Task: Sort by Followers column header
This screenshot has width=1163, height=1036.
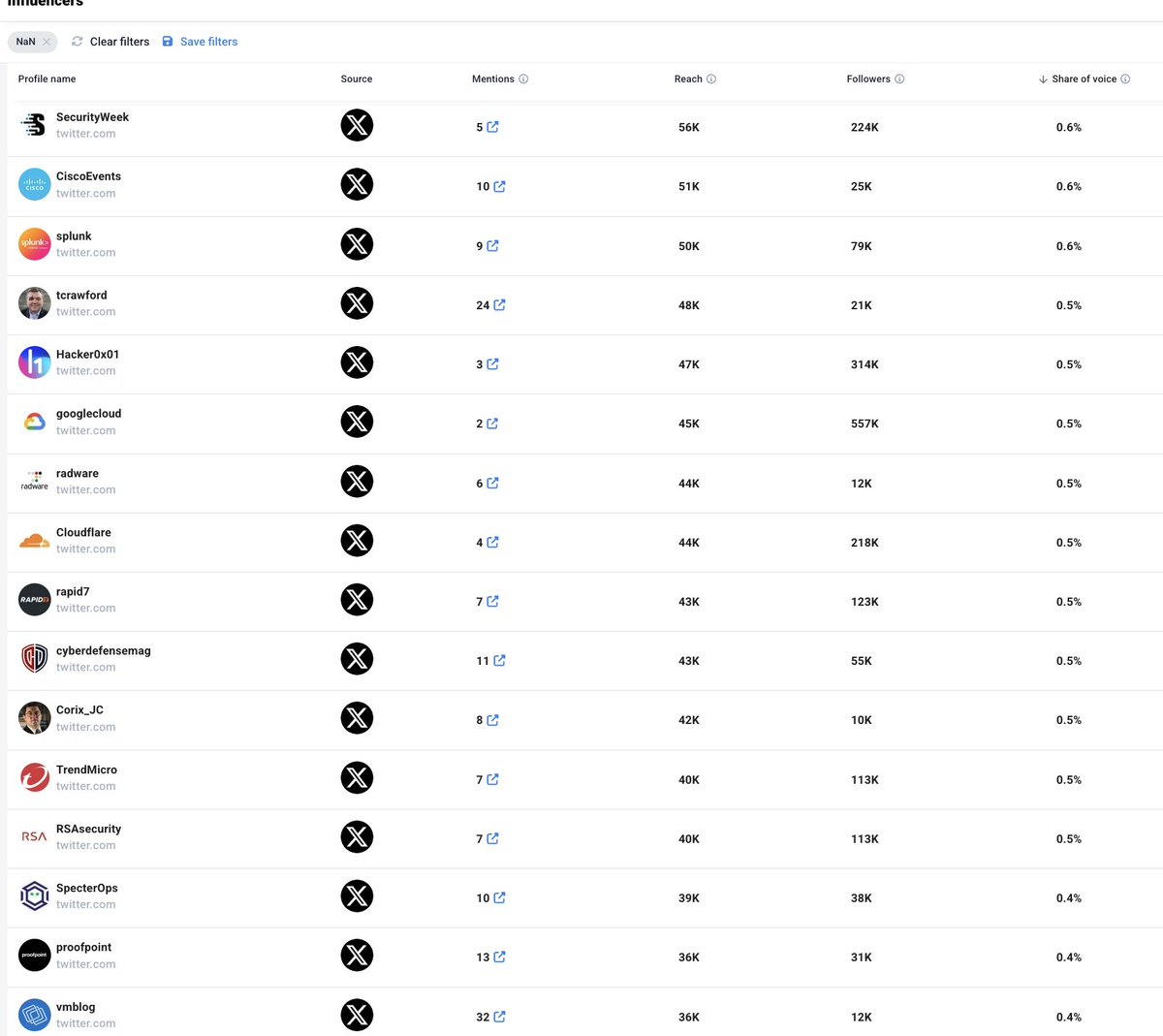Action: coord(868,79)
